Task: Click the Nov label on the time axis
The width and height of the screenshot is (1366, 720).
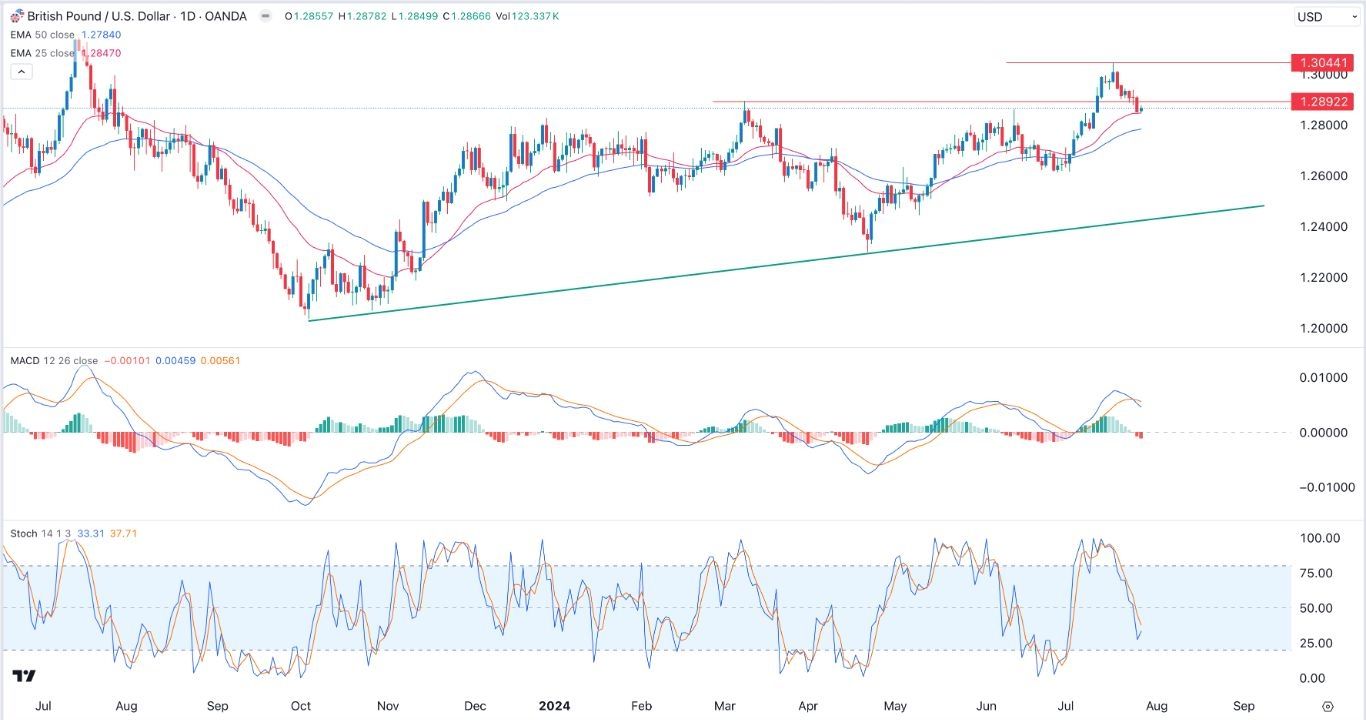Action: point(386,705)
